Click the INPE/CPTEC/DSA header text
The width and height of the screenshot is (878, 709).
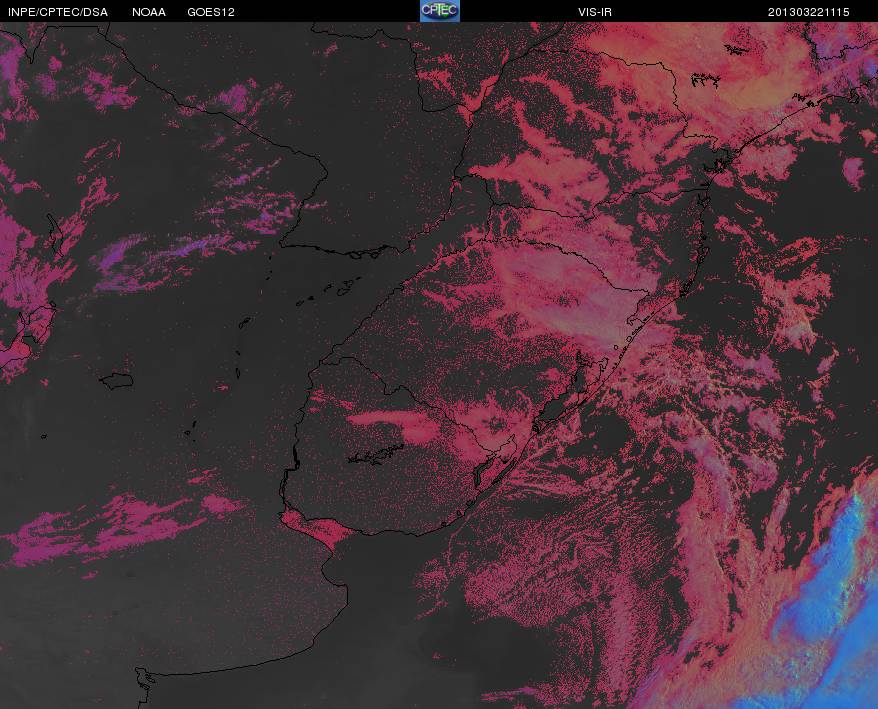click(x=58, y=12)
